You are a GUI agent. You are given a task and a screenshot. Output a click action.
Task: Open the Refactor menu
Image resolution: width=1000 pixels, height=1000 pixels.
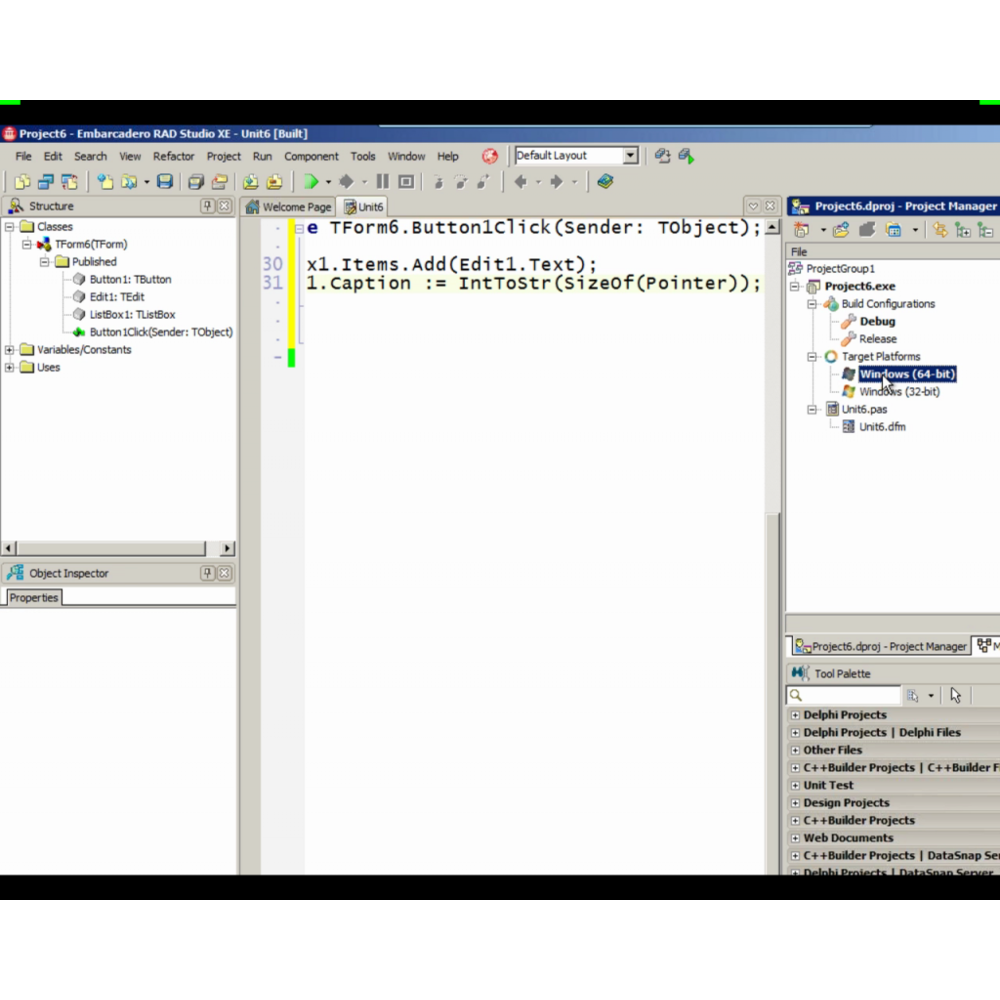(x=173, y=156)
